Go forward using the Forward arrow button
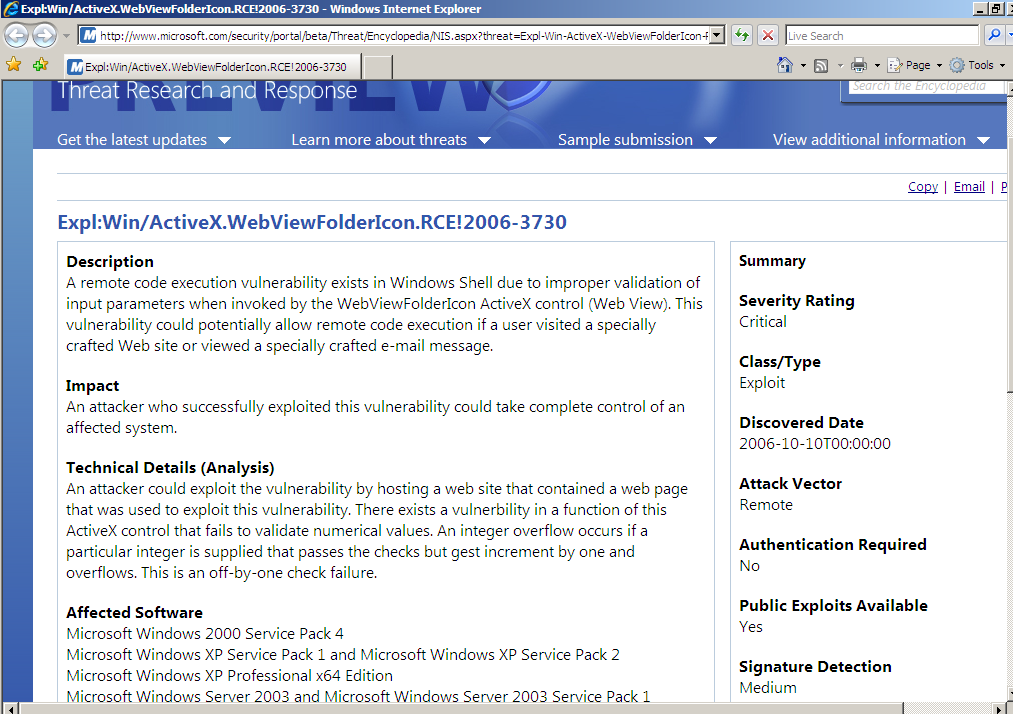 click(x=44, y=35)
